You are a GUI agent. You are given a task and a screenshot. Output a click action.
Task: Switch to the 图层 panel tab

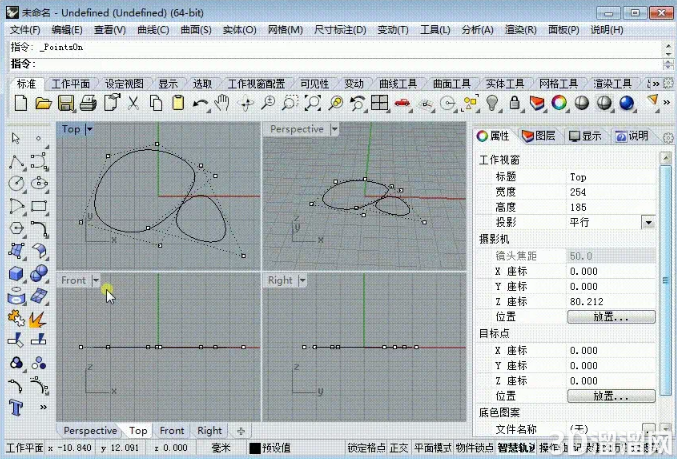click(x=539, y=136)
